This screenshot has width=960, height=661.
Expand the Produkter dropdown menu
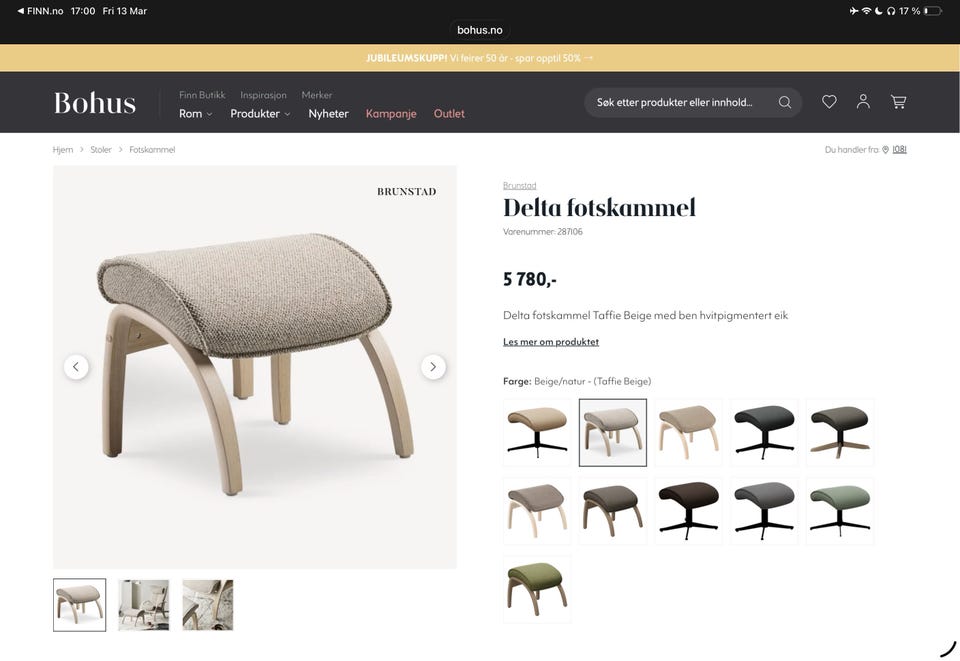260,113
